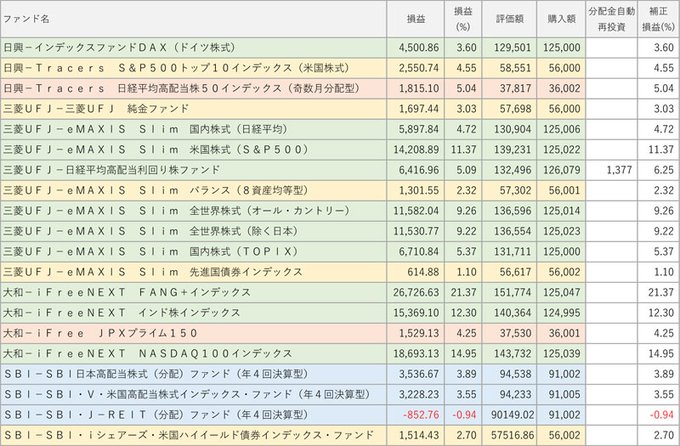Image resolution: width=680 pixels, height=446 pixels.
Task: Select the profit value 1,301.55
Action: 419,190
